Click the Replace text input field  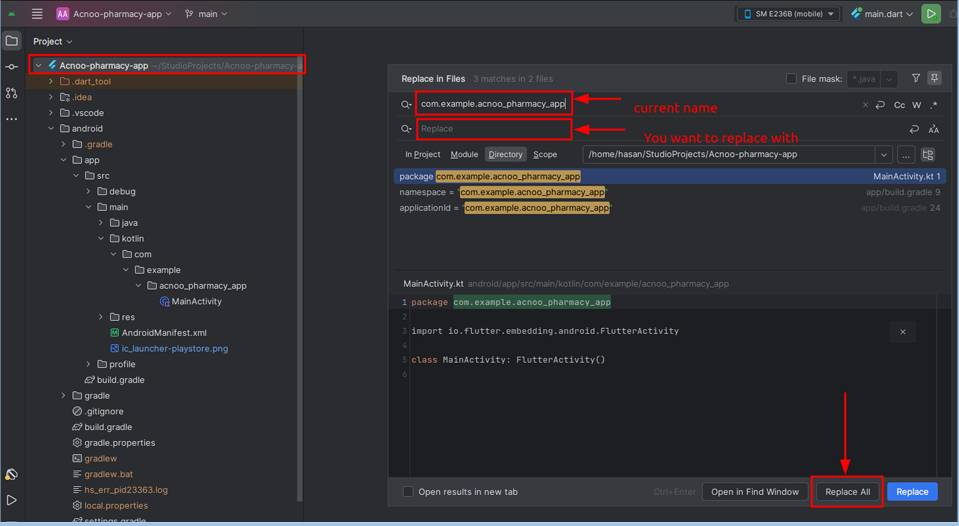coord(494,129)
